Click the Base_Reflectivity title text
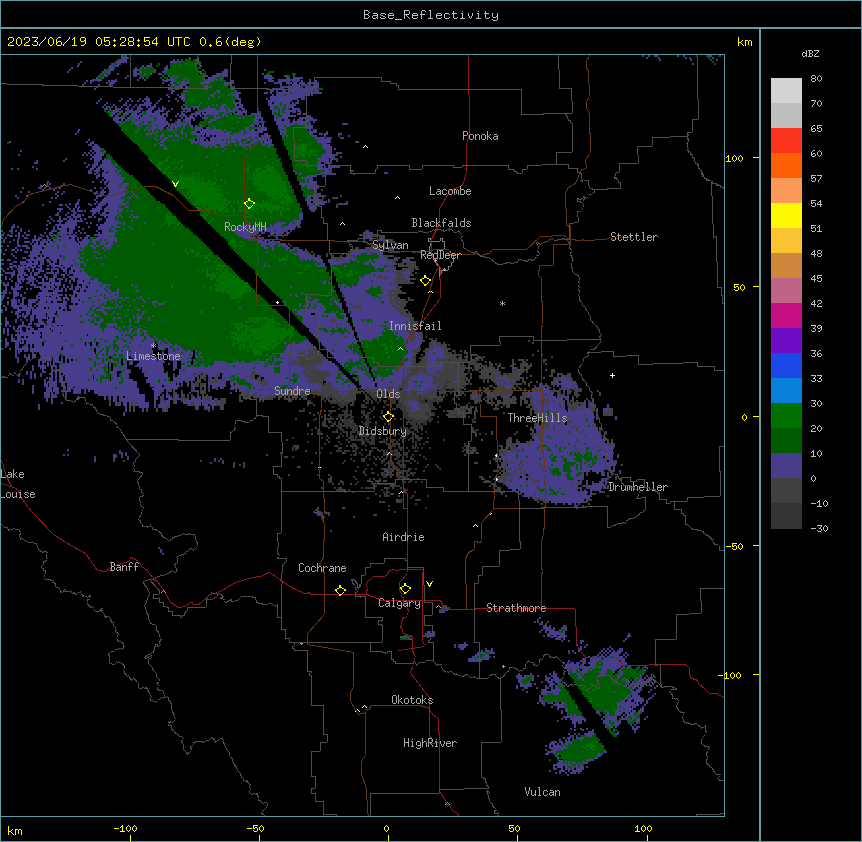Image resolution: width=862 pixels, height=842 pixels. [431, 15]
